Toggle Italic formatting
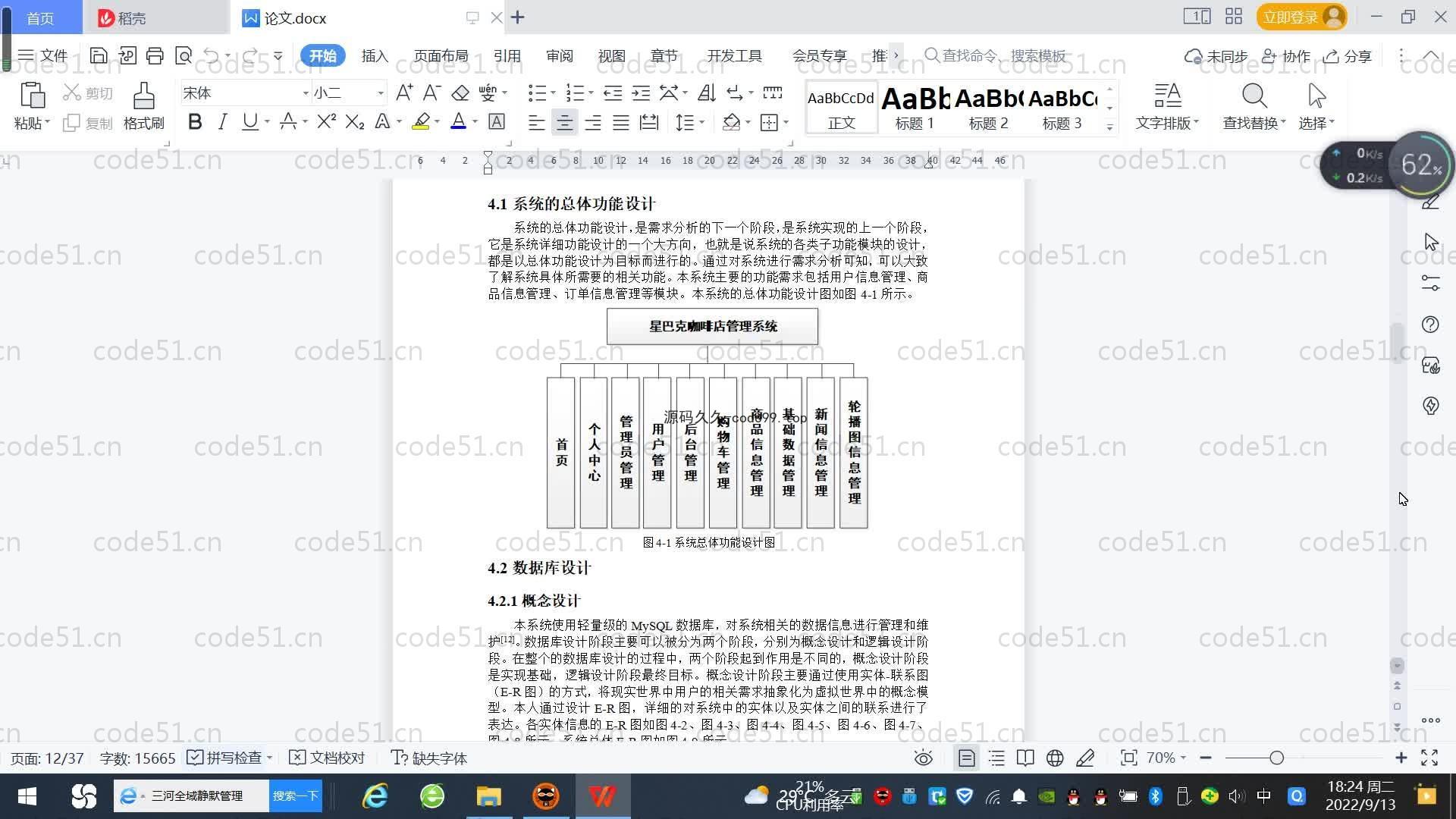The height and width of the screenshot is (819, 1456). 222,121
